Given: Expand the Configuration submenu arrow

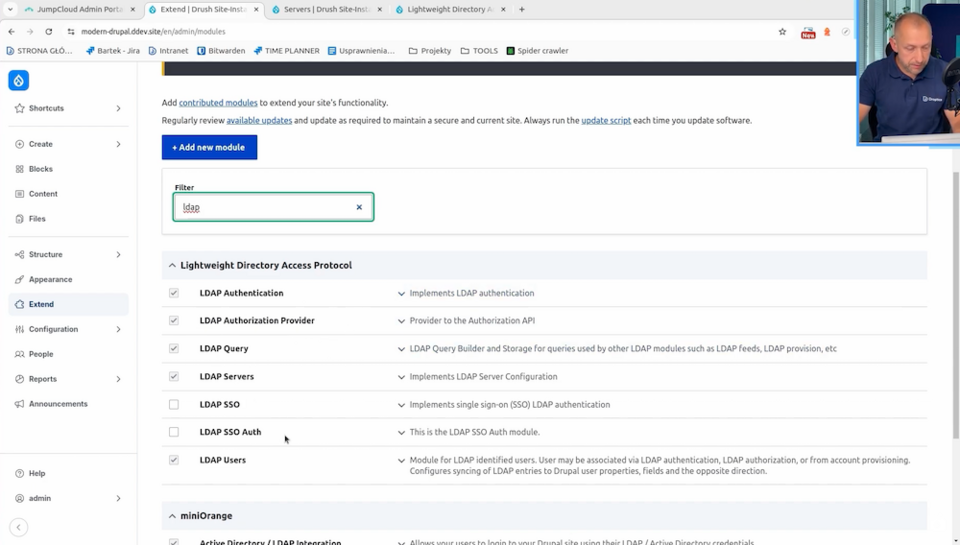Looking at the screenshot, I should 118,329.
